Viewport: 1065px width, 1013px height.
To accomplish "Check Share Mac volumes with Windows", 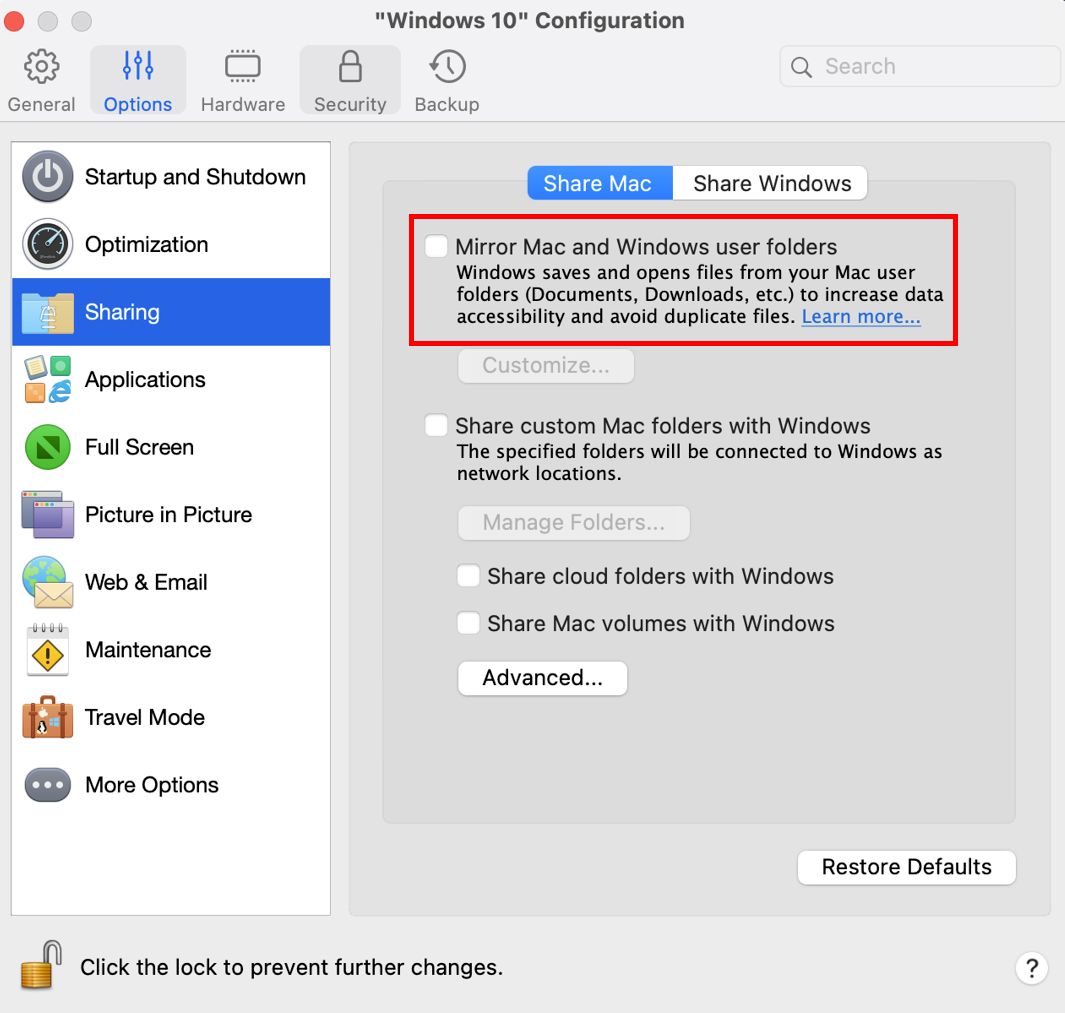I will click(x=468, y=623).
